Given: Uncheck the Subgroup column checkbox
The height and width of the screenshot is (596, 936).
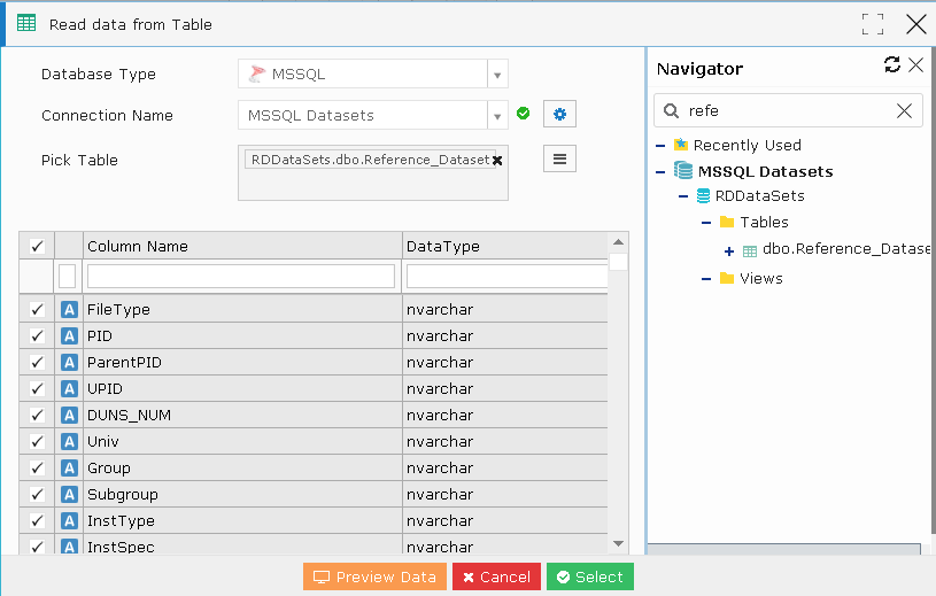Looking at the screenshot, I should click(x=37, y=494).
